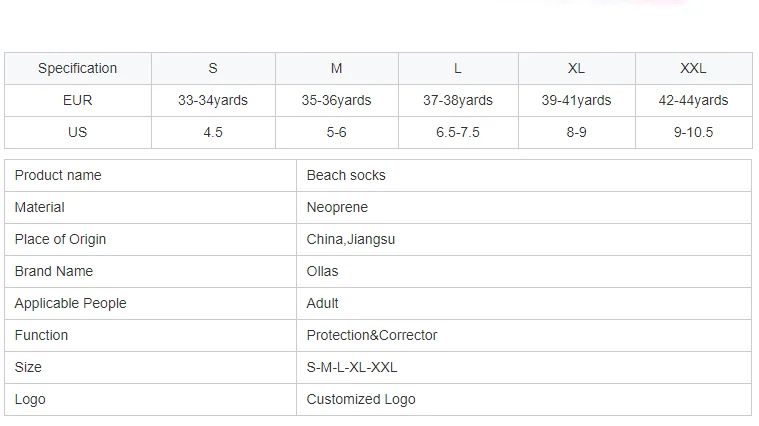Click the Specification header cell
Viewport: 759px width, 426px height.
pos(77,68)
